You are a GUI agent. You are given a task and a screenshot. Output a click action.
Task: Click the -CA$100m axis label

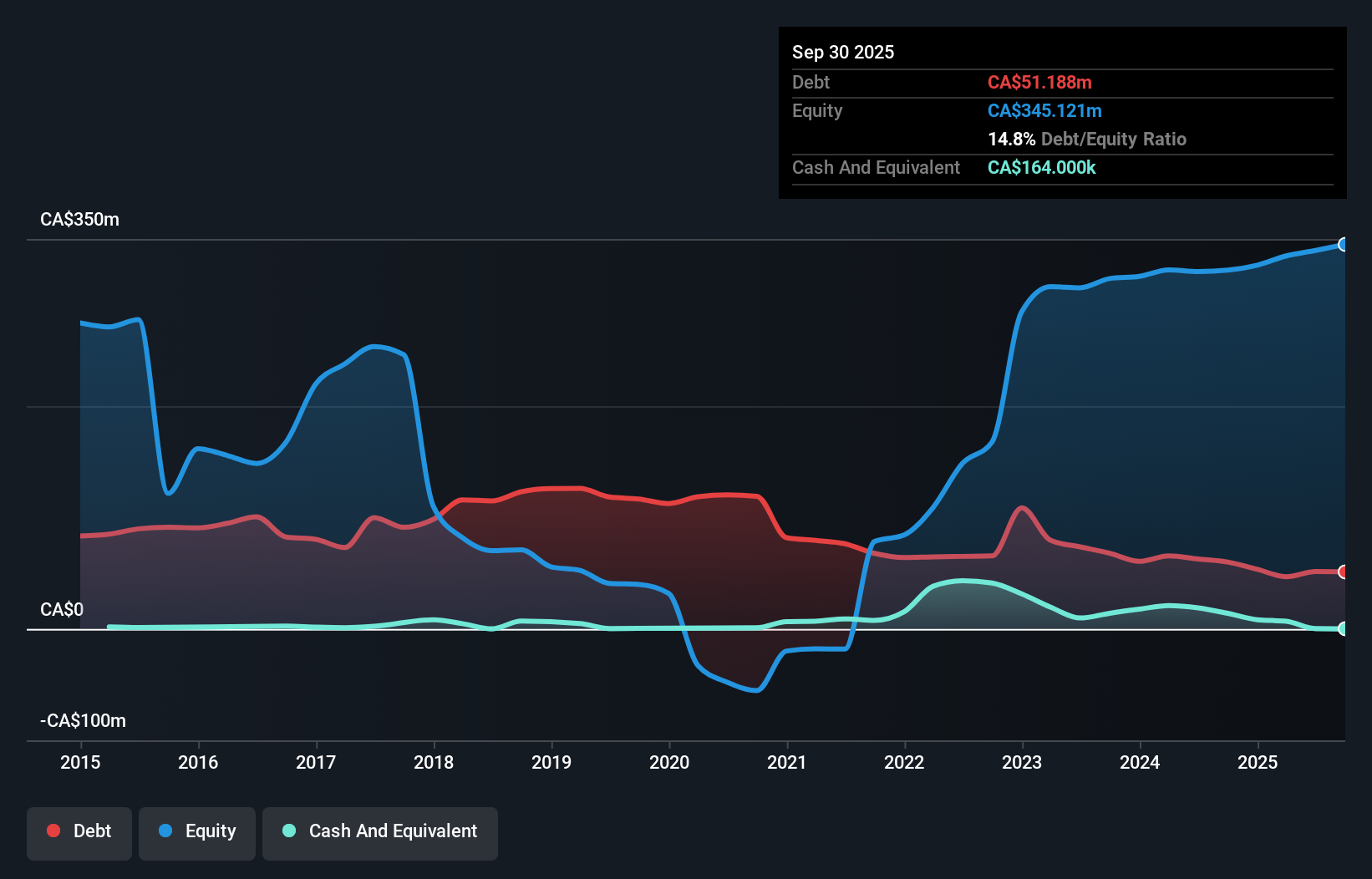click(x=83, y=720)
